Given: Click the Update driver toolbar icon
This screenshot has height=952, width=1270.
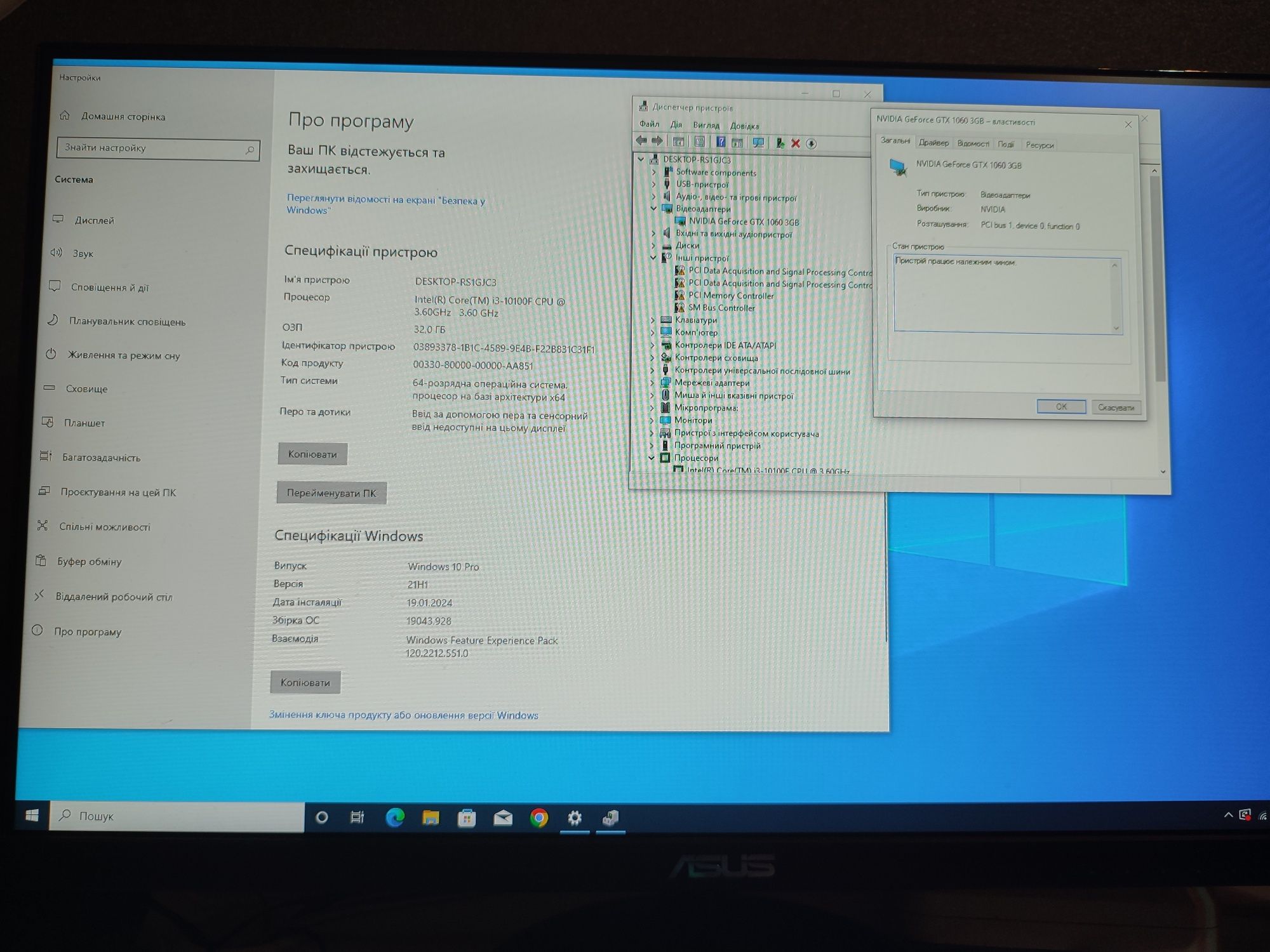Looking at the screenshot, I should click(779, 143).
